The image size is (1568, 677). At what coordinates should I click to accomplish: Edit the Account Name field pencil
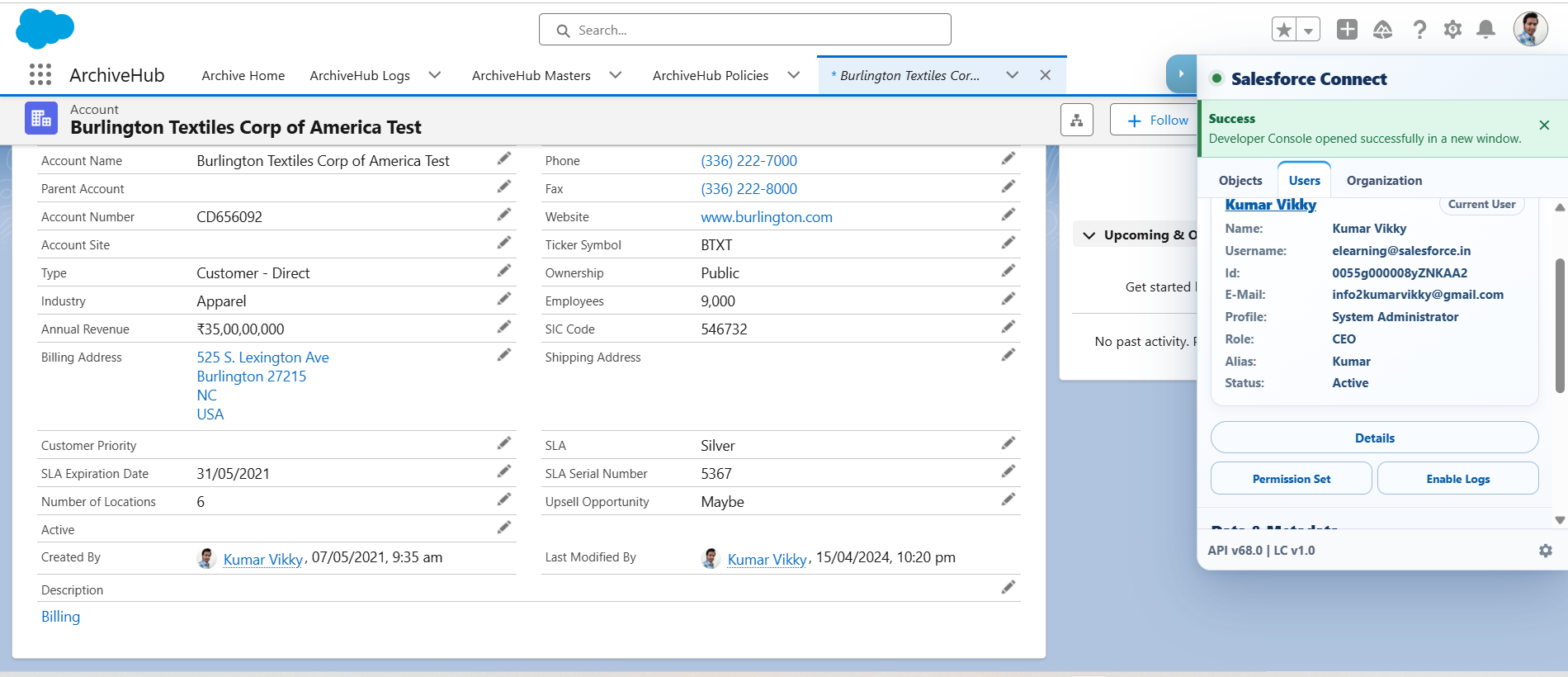(x=504, y=159)
